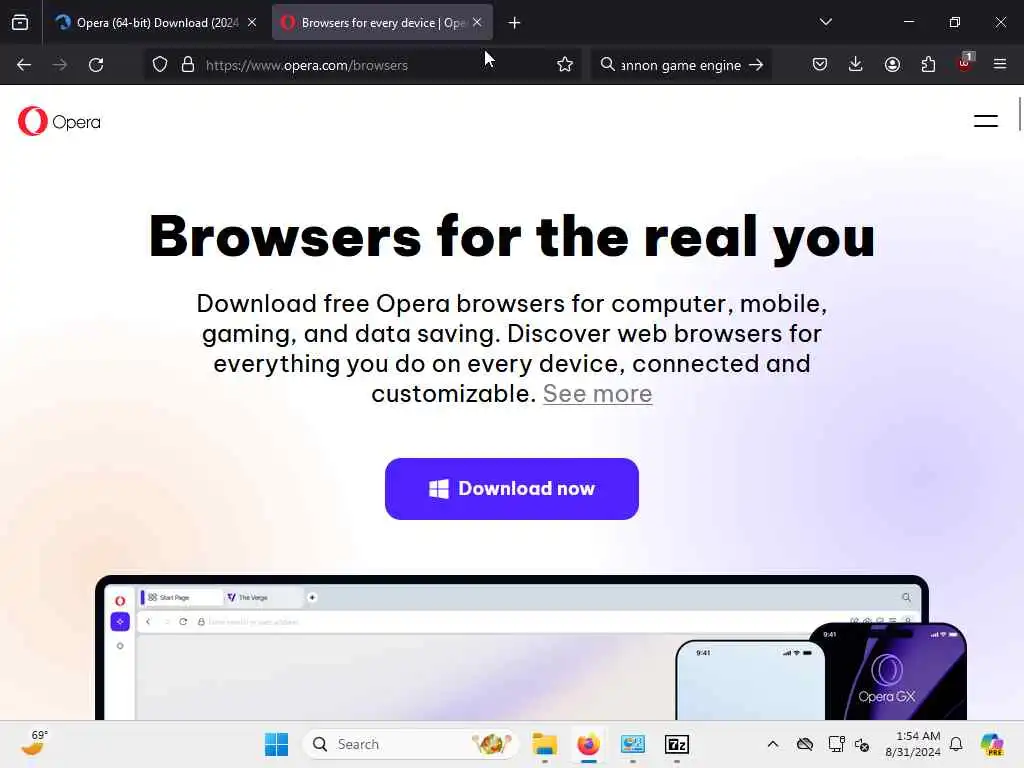The image size is (1024, 768).
Task: Launch Copilot preview from taskbar
Action: [992, 744]
